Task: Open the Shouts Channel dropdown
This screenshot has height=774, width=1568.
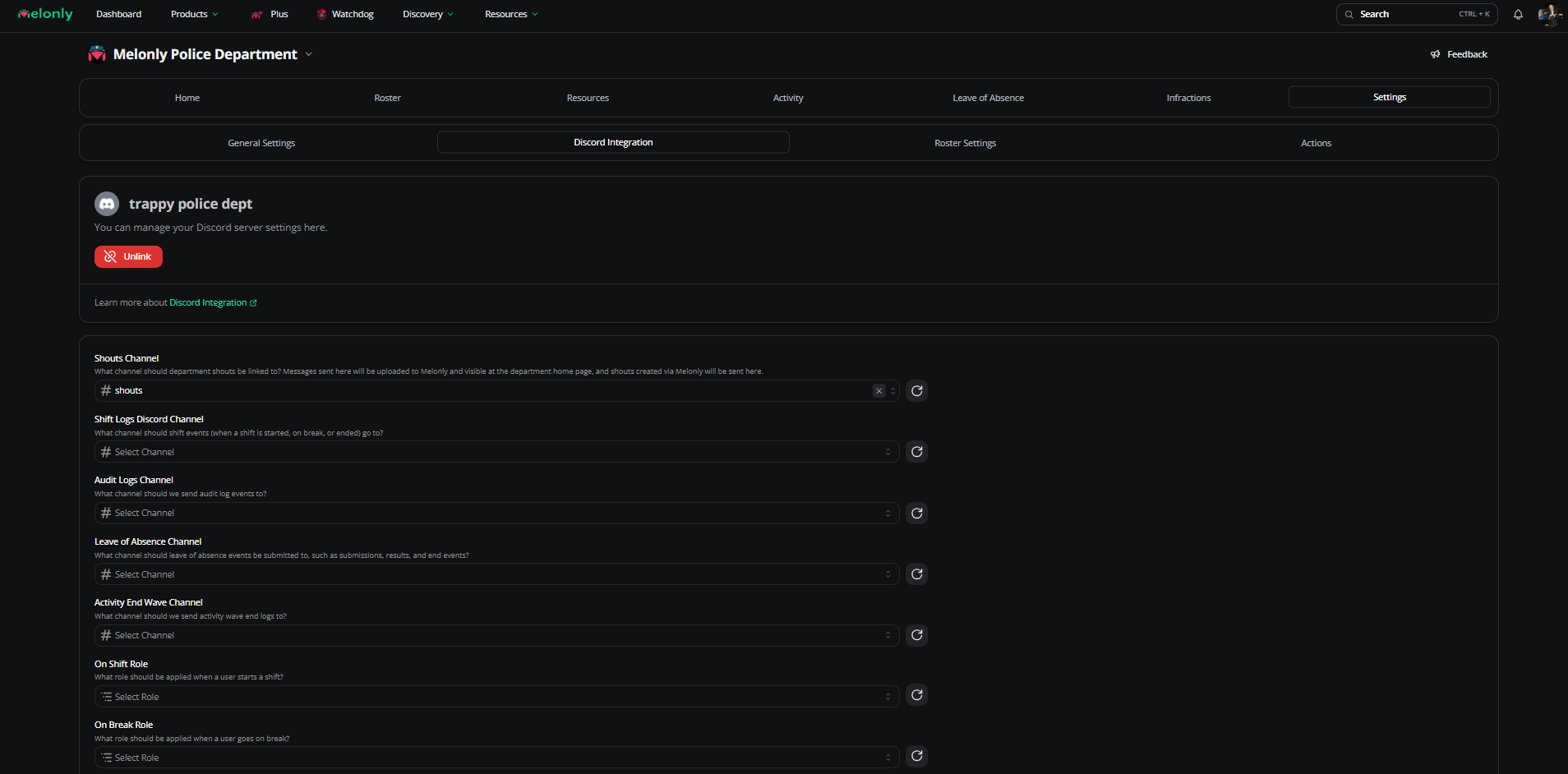Action: click(496, 391)
